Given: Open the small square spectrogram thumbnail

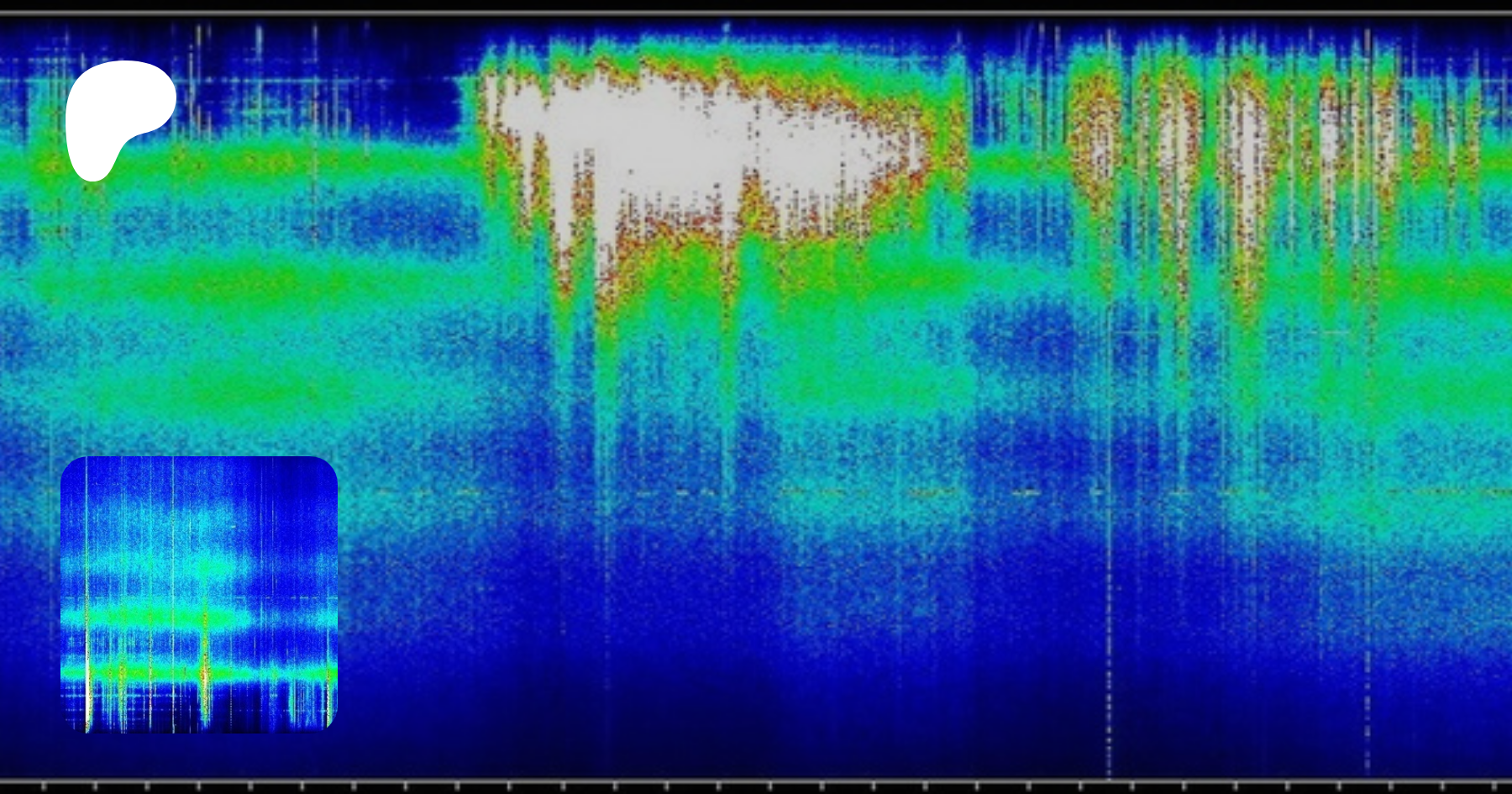Looking at the screenshot, I should 199,594.
